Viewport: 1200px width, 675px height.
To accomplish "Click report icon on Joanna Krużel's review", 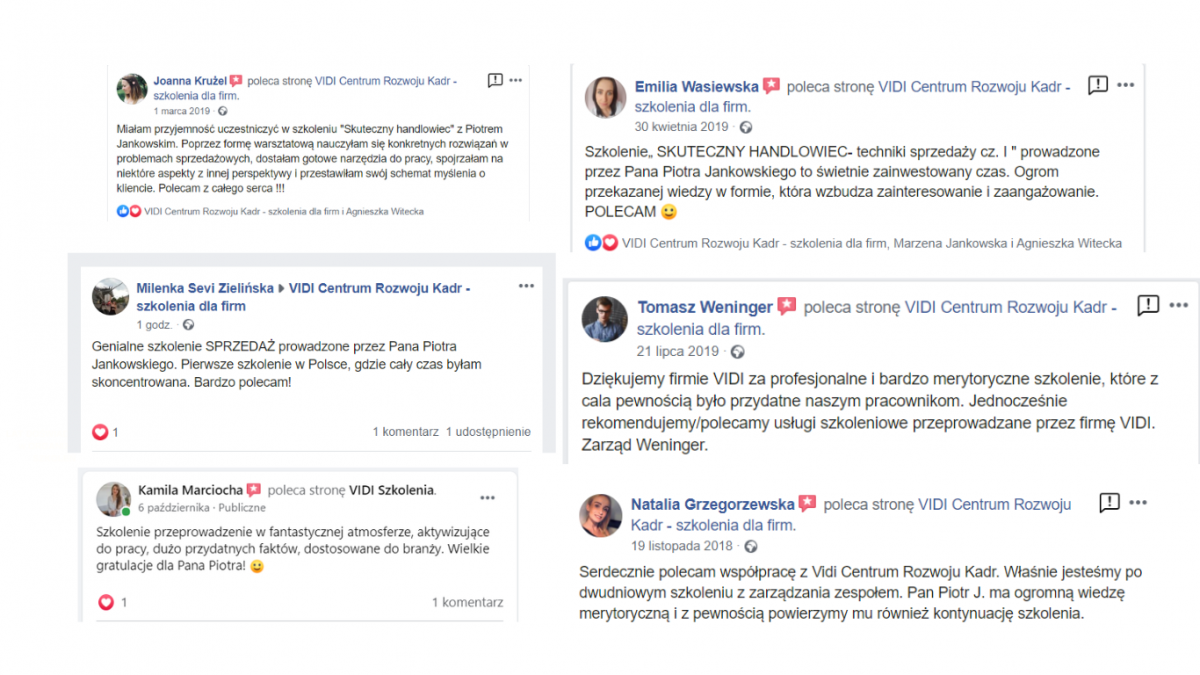I will pyautogui.click(x=495, y=80).
